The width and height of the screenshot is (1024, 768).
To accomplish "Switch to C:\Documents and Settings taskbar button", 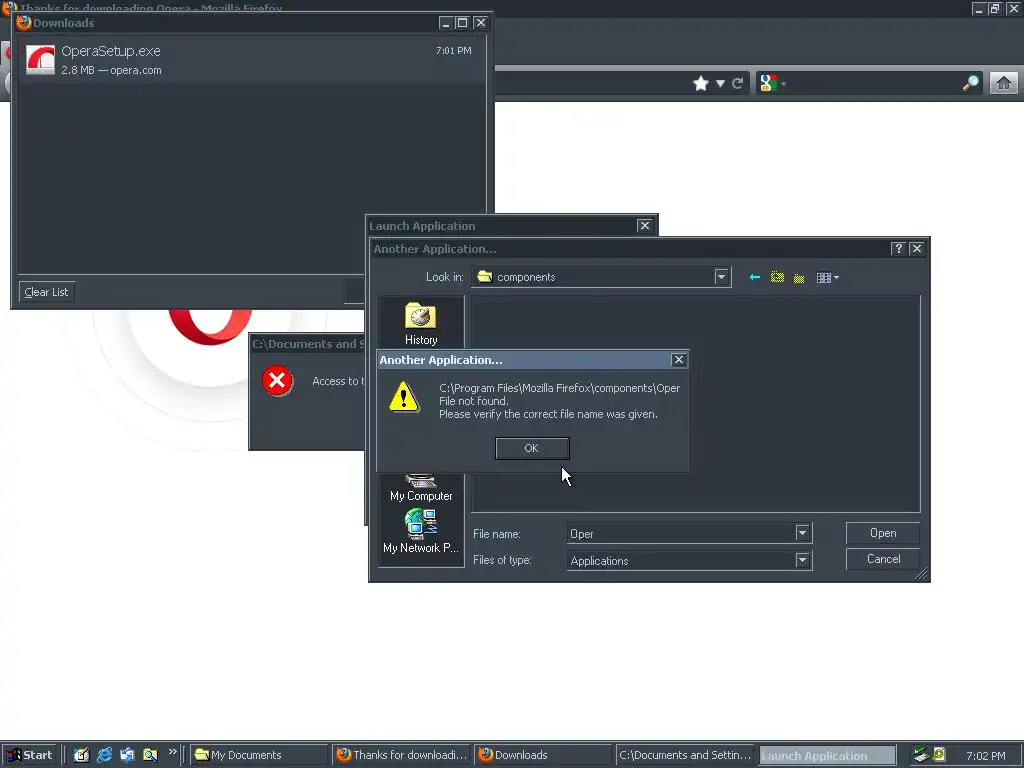I will pyautogui.click(x=684, y=755).
